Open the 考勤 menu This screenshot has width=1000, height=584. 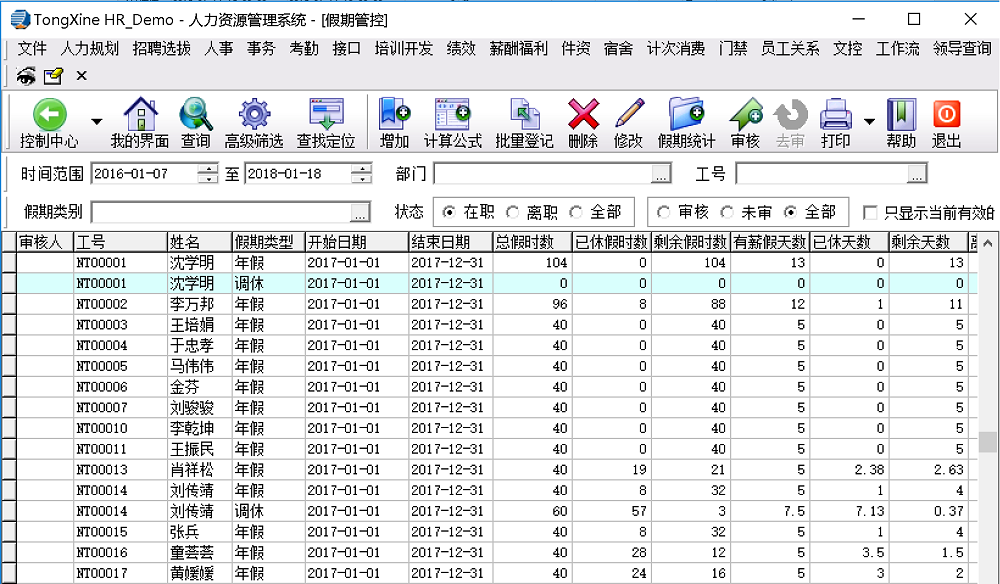coord(304,48)
